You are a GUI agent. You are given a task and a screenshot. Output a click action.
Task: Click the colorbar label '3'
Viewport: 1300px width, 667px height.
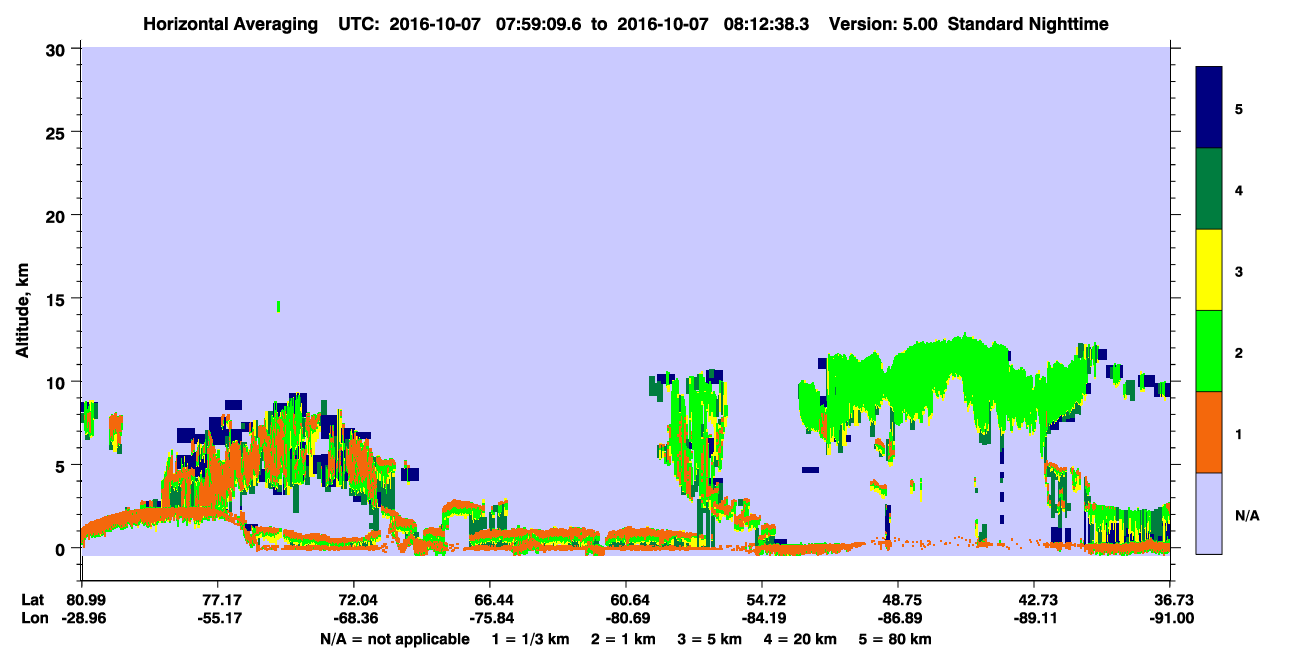tap(1238, 270)
